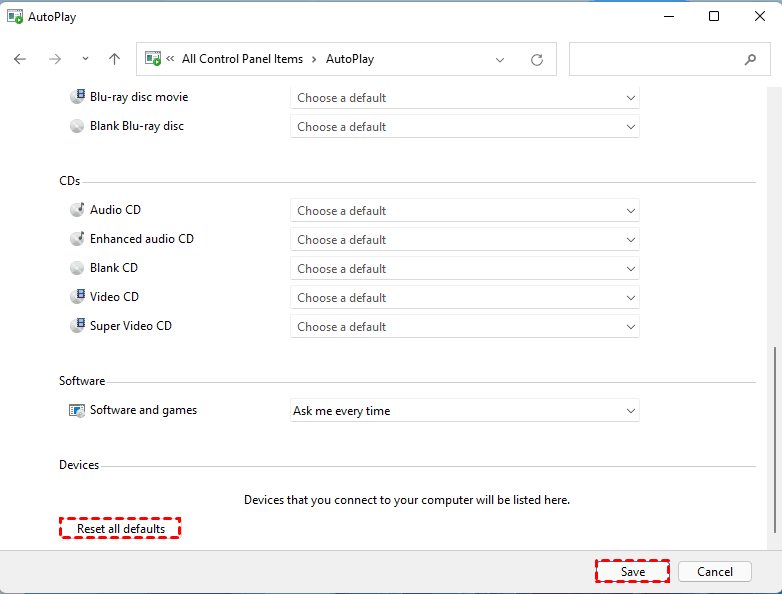
Task: Open the Super Video CD dropdown
Action: 464,327
